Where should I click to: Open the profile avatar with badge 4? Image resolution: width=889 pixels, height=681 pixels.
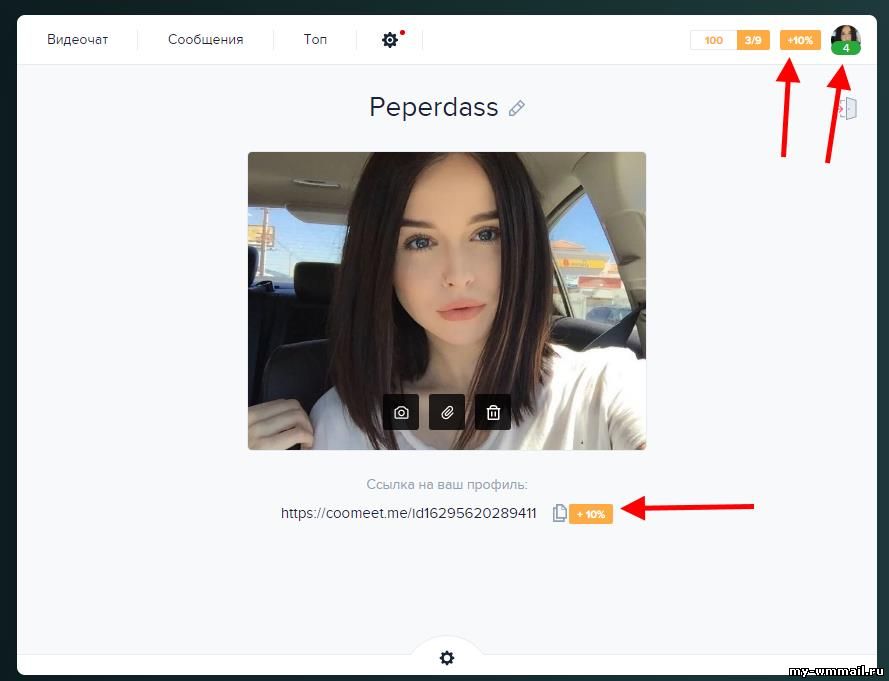click(845, 40)
